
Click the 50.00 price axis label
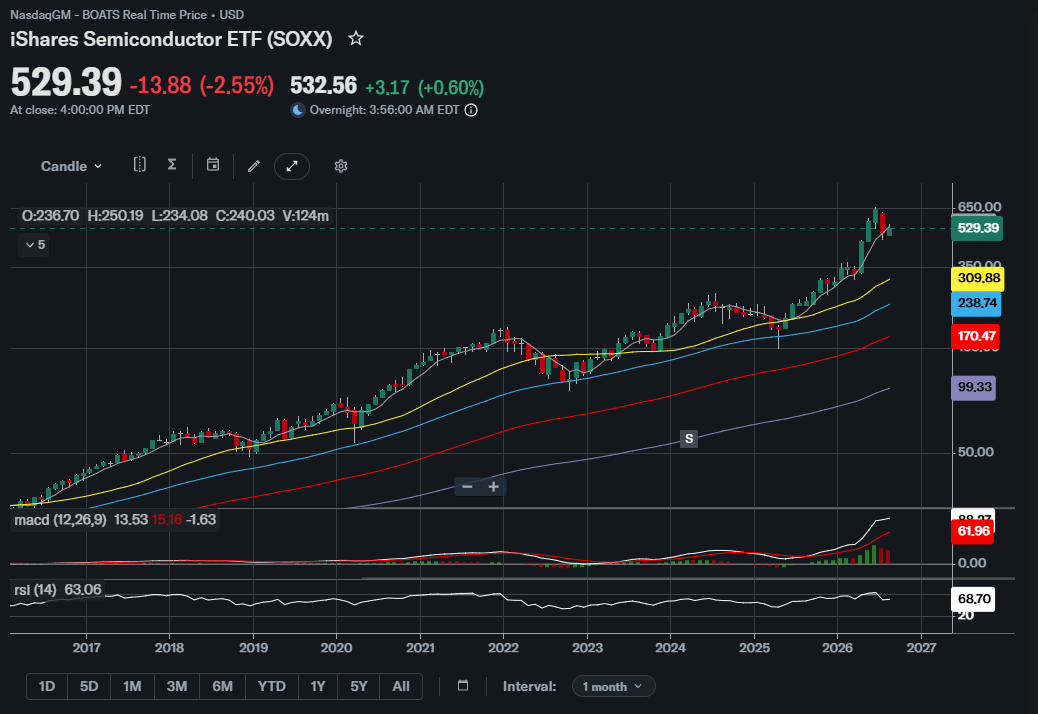(976, 452)
